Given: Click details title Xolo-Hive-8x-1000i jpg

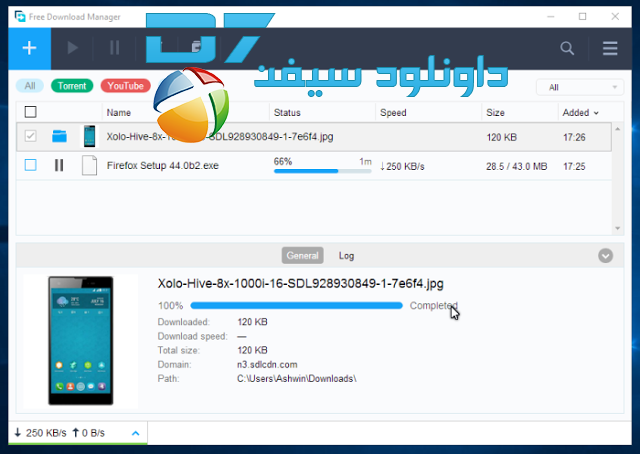Looking at the screenshot, I should [300, 283].
